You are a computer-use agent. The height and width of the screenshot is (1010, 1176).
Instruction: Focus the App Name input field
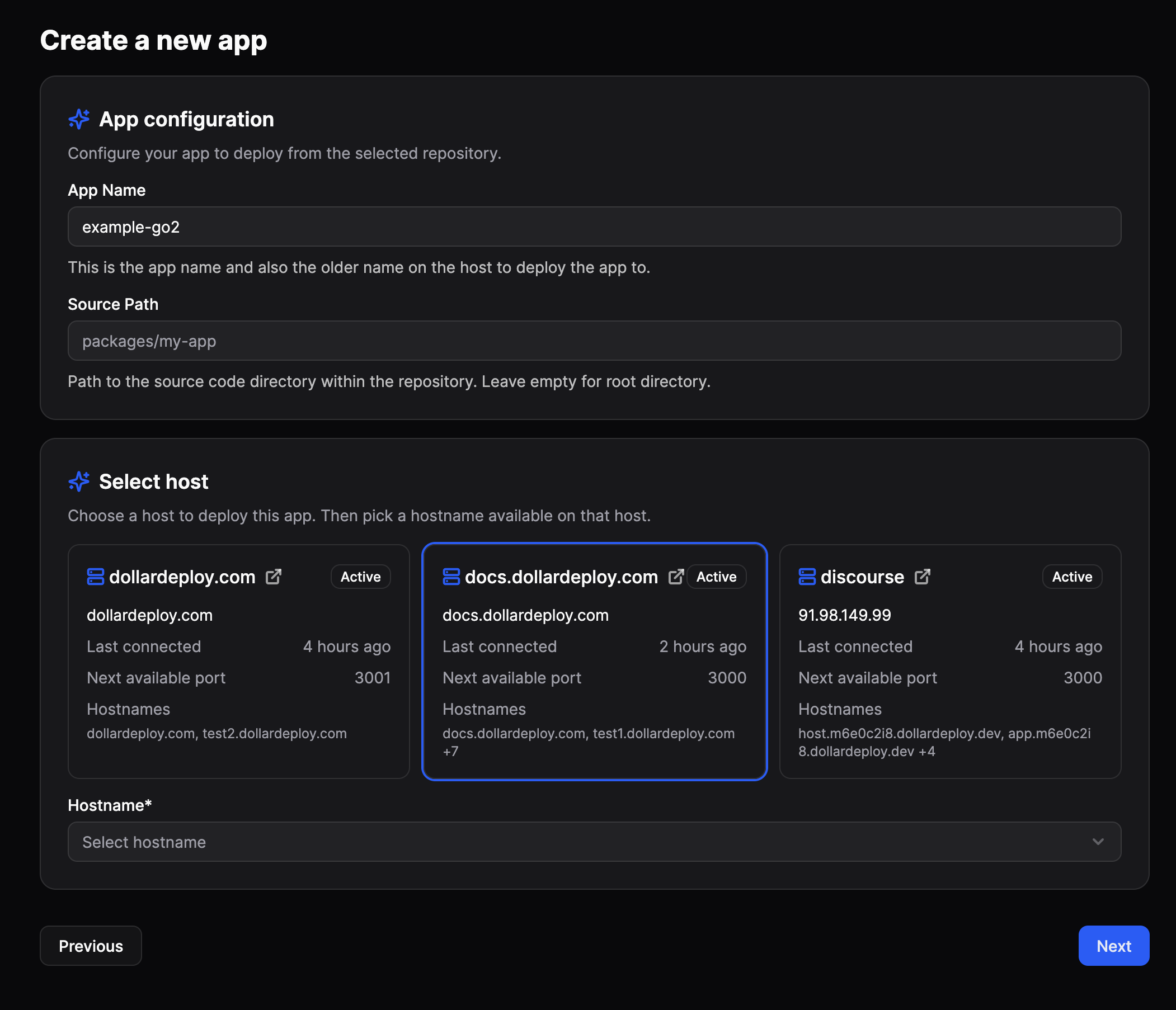[594, 227]
